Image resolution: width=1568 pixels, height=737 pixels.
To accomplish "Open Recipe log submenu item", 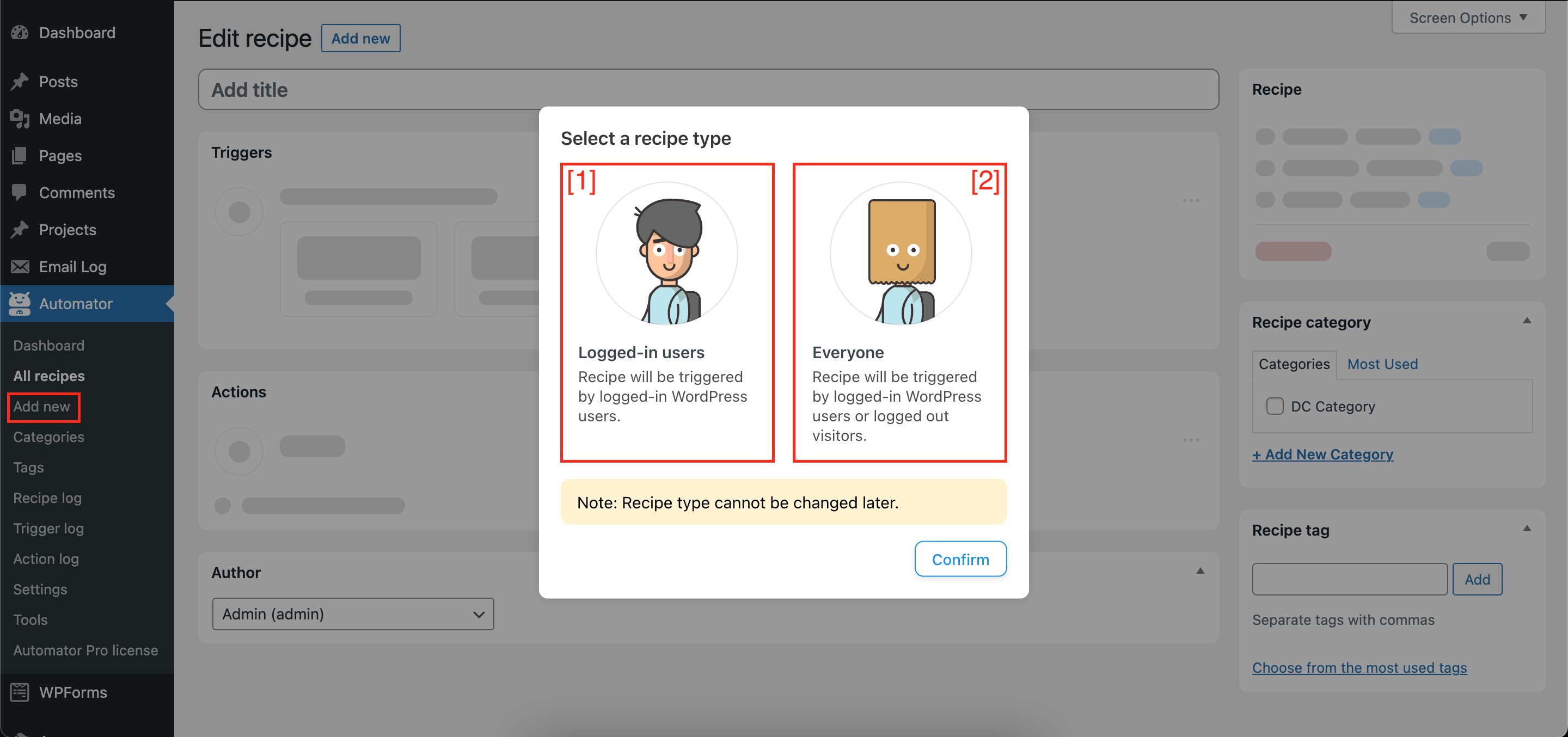I will tap(47, 498).
